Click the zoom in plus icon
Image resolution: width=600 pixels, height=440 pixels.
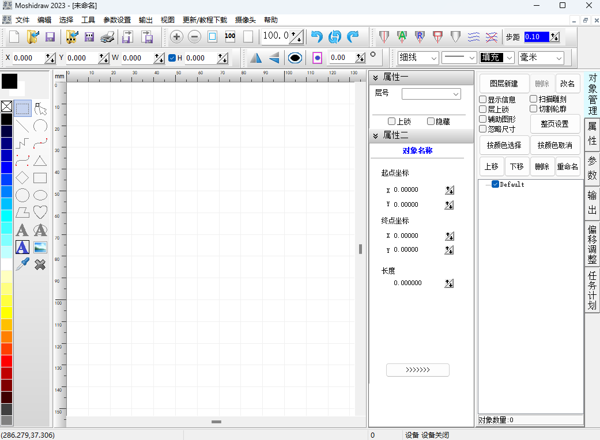176,37
